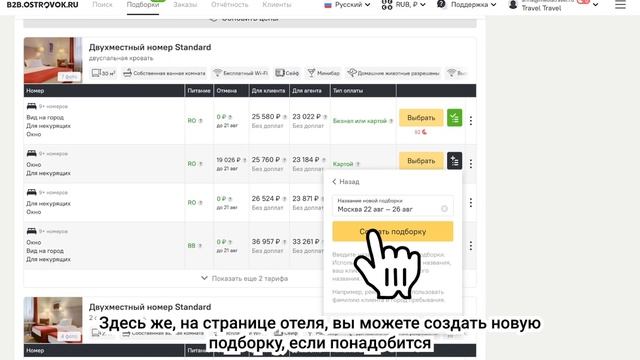Click dark add-to-selection icon in second rate row
This screenshot has height=360, width=640.
(x=454, y=161)
